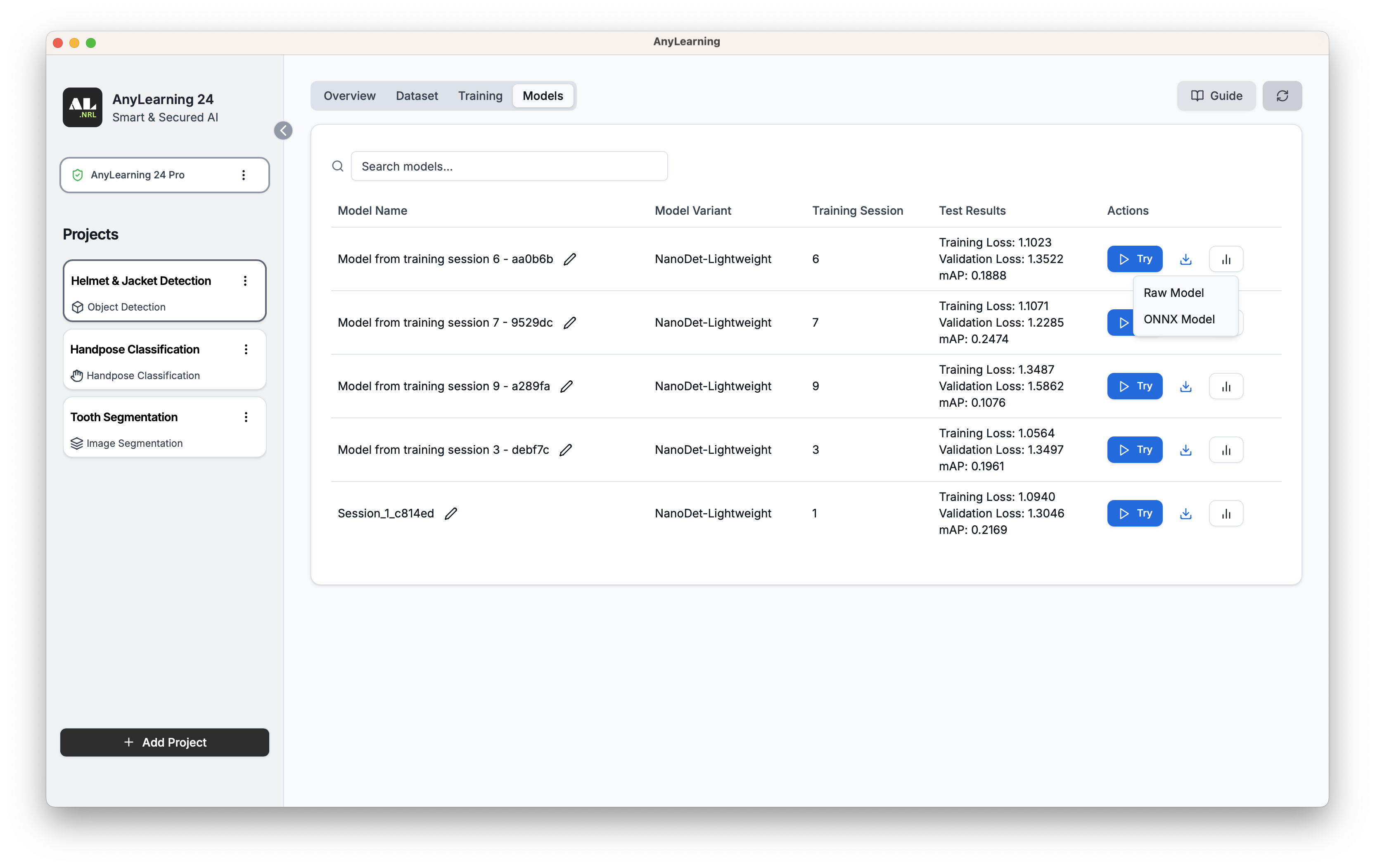Image resolution: width=1375 pixels, height=868 pixels.
Task: Open Helmet & Jacket Detection options menu
Action: click(245, 281)
